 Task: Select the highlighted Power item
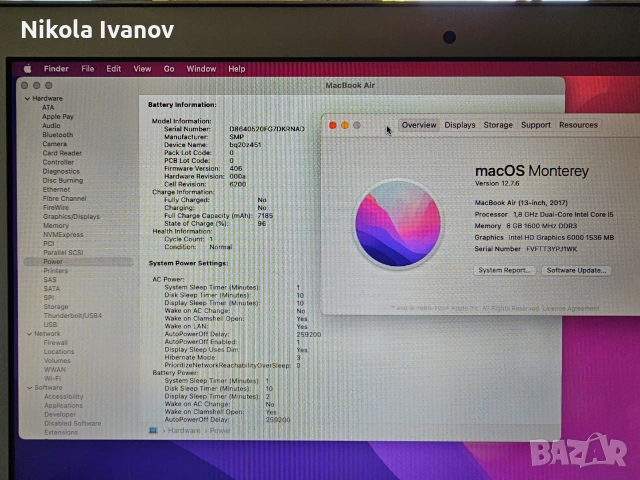(x=78, y=262)
